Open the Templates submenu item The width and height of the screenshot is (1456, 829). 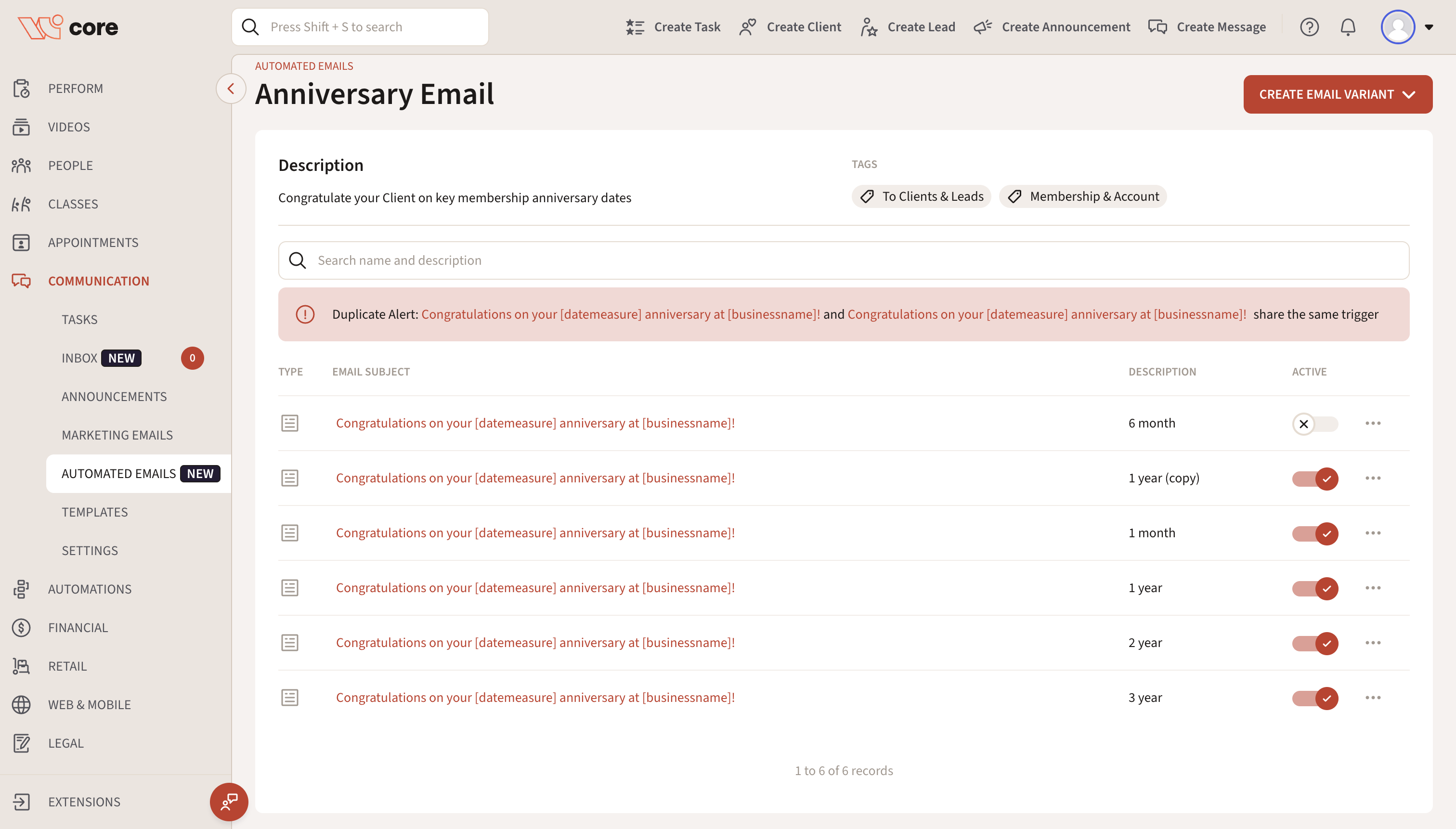[x=94, y=512]
